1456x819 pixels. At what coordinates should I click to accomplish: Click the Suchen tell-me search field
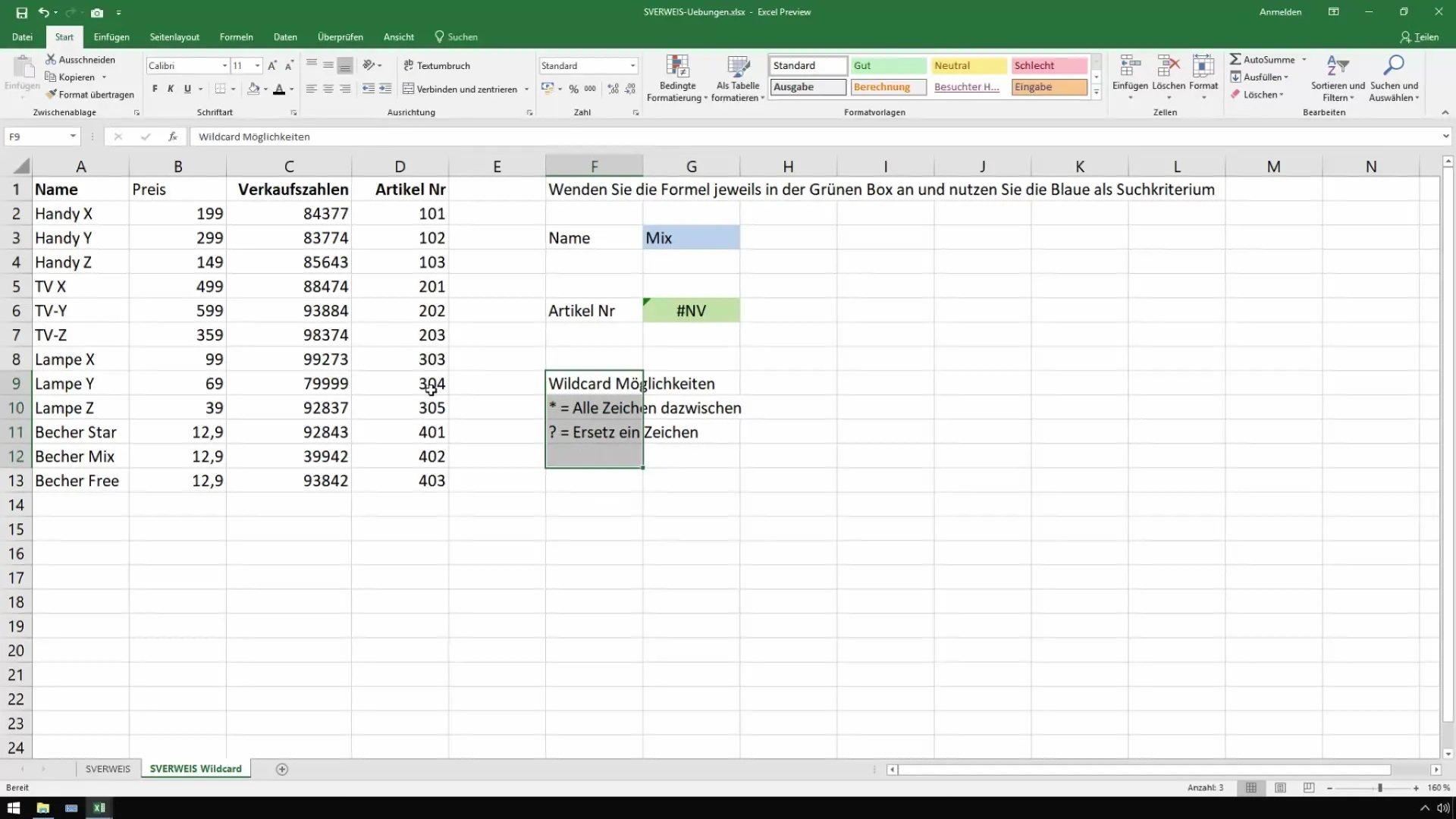456,36
